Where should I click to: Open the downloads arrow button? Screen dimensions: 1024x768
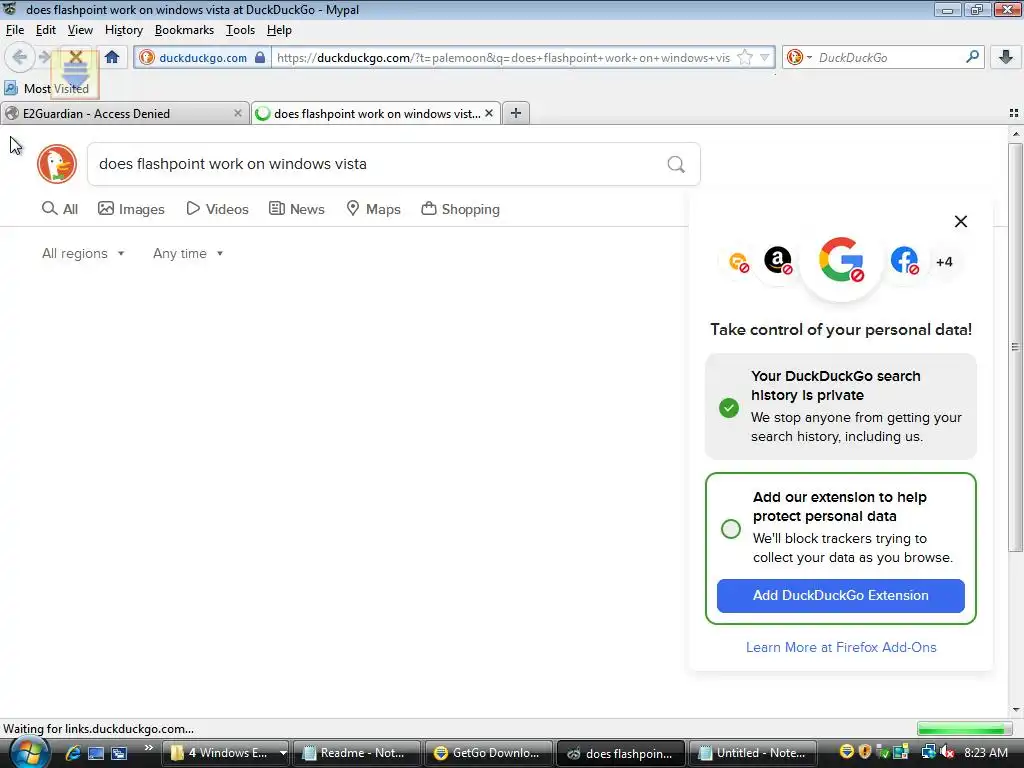pos(1006,57)
